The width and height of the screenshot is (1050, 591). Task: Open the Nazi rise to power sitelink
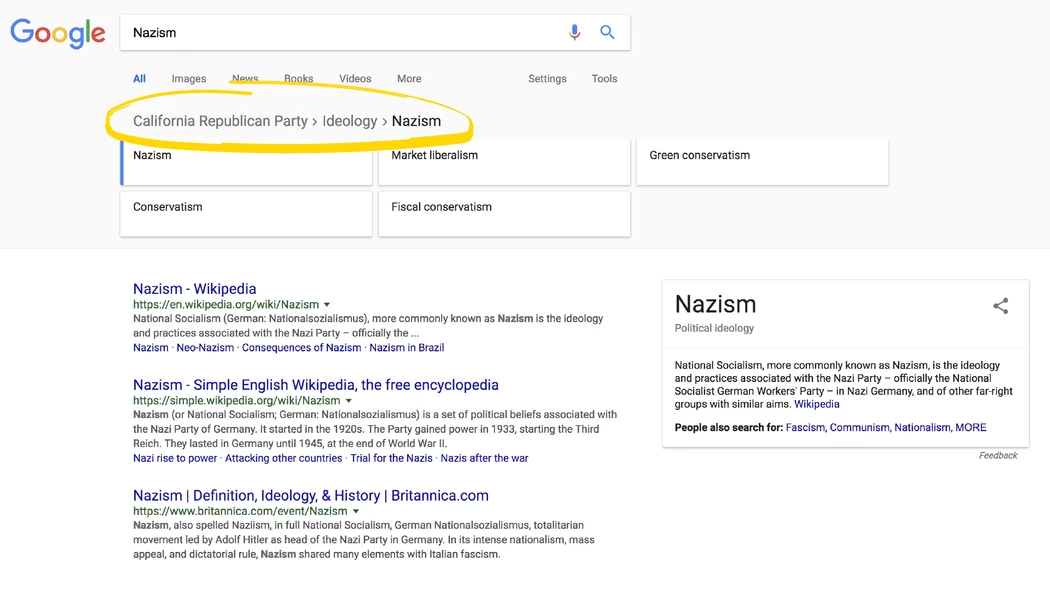[x=175, y=458]
